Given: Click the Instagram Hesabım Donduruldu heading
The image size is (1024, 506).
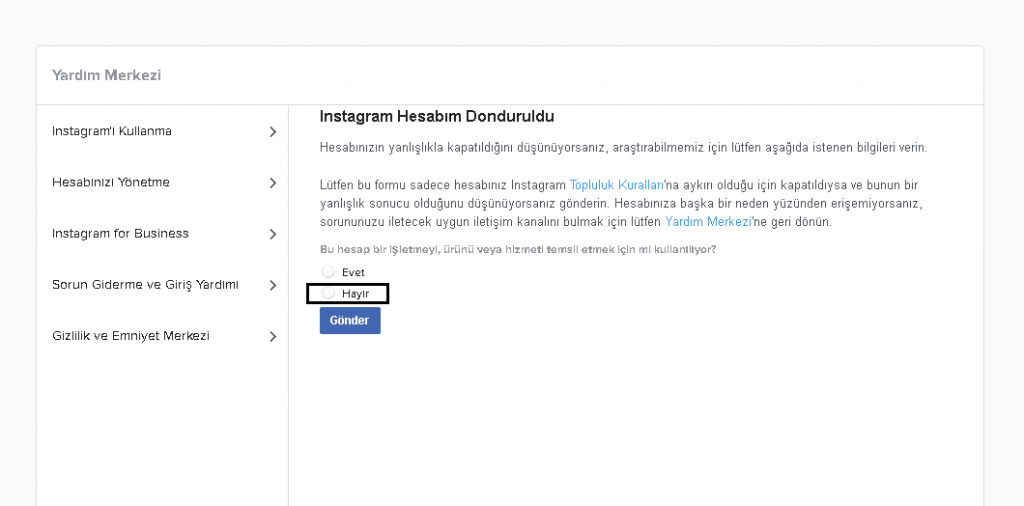Looking at the screenshot, I should coord(436,117).
